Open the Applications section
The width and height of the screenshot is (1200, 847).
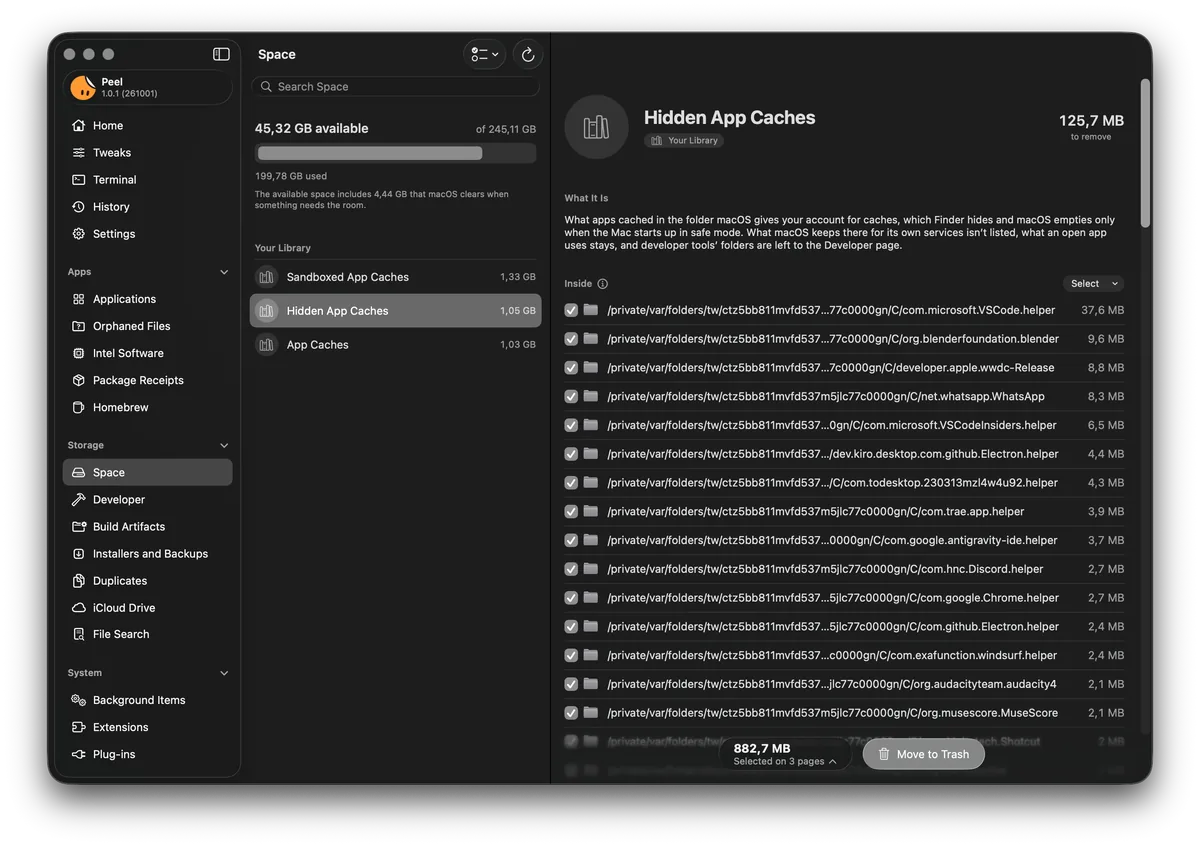tap(148, 299)
